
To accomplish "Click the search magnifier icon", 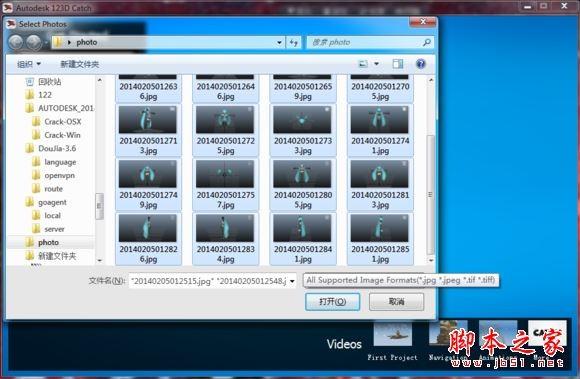I will pyautogui.click(x=427, y=43).
